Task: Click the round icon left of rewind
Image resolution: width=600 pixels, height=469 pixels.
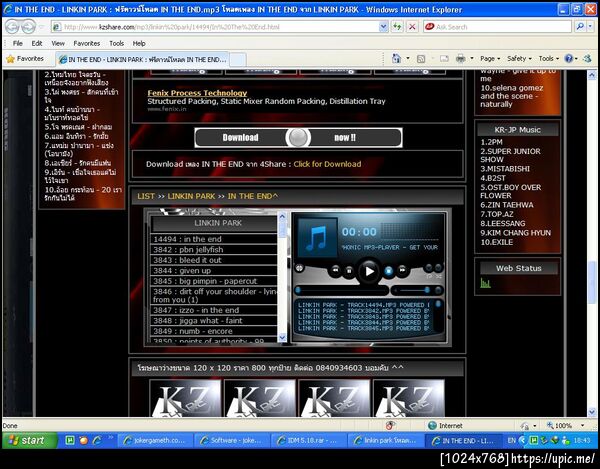Action: tap(299, 268)
